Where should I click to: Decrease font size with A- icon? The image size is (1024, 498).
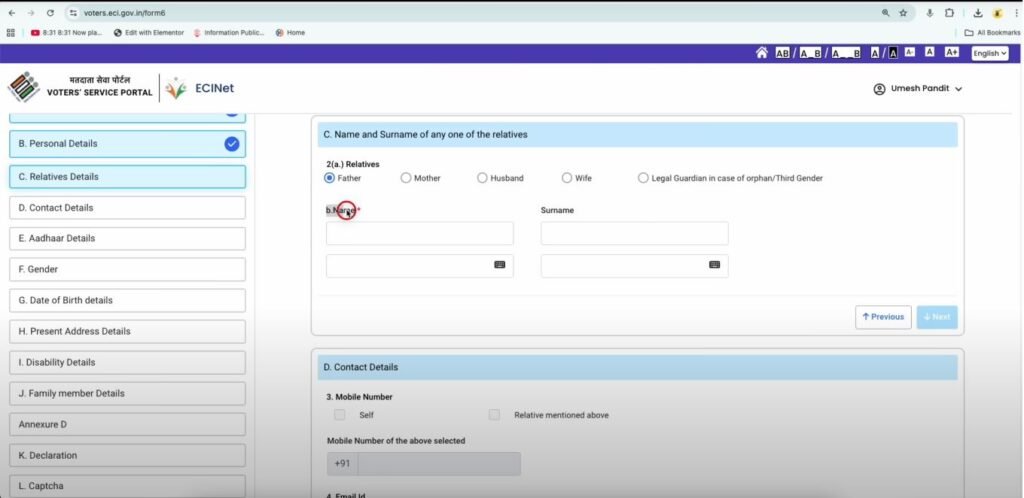click(x=910, y=53)
